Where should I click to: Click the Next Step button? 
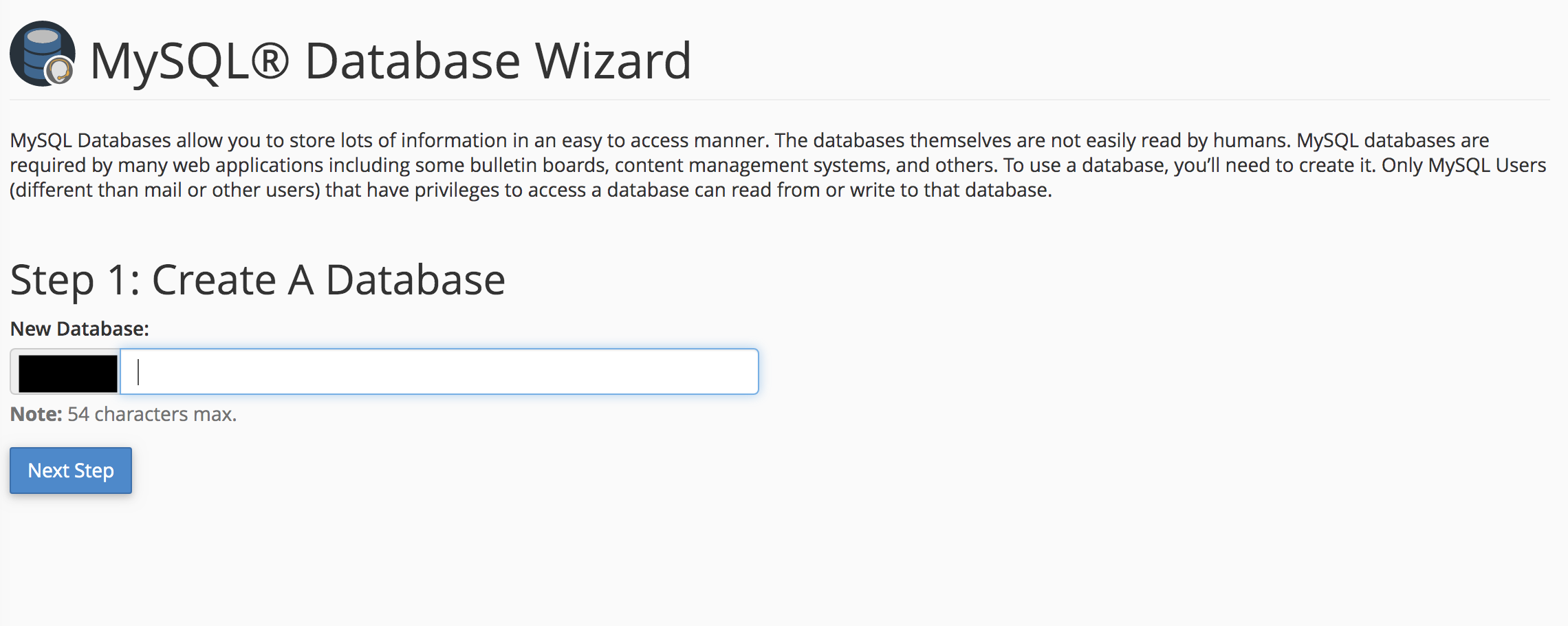(x=71, y=471)
